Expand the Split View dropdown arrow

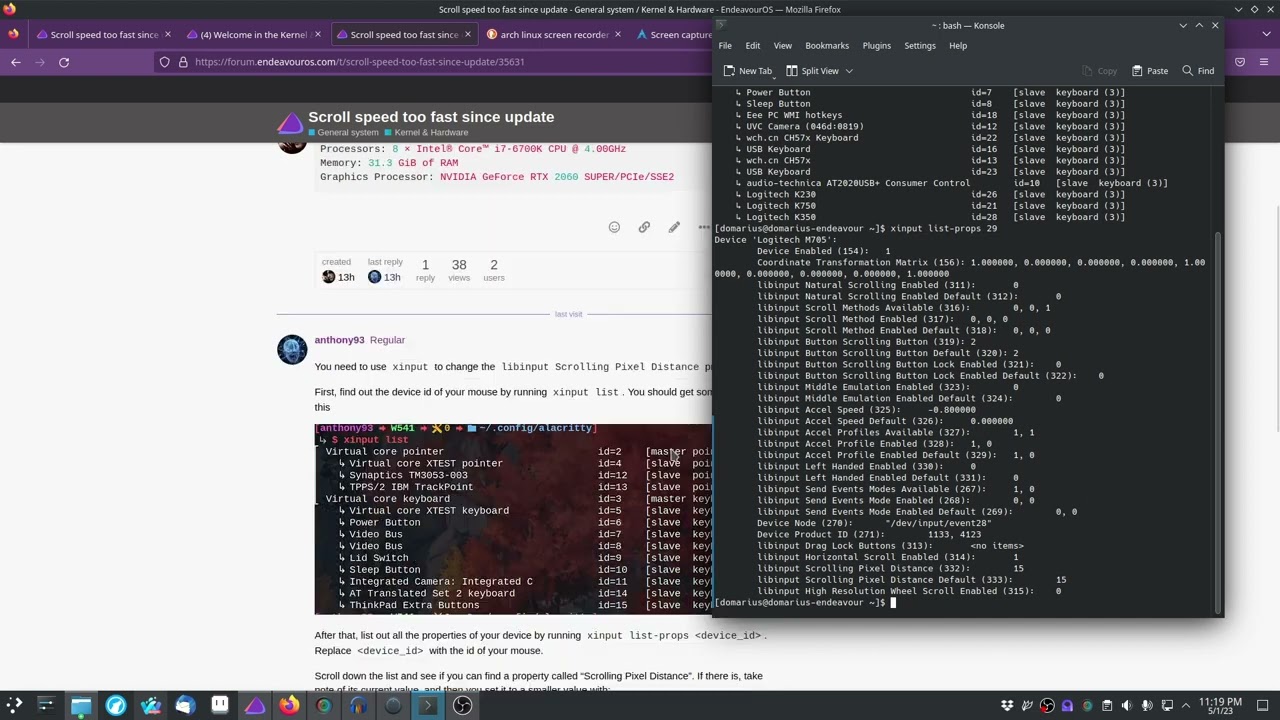pyautogui.click(x=849, y=71)
